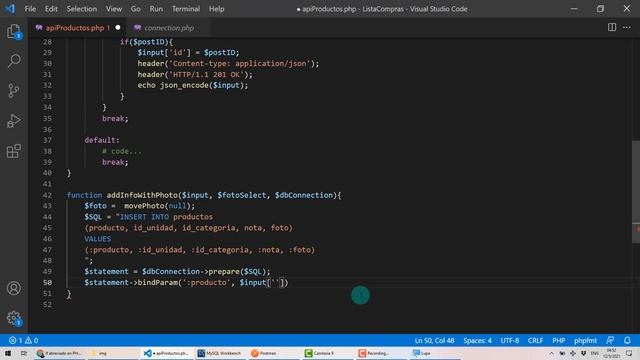This screenshot has height=360, width=640.
Task: Split the editor to the right
Action: click(612, 27)
